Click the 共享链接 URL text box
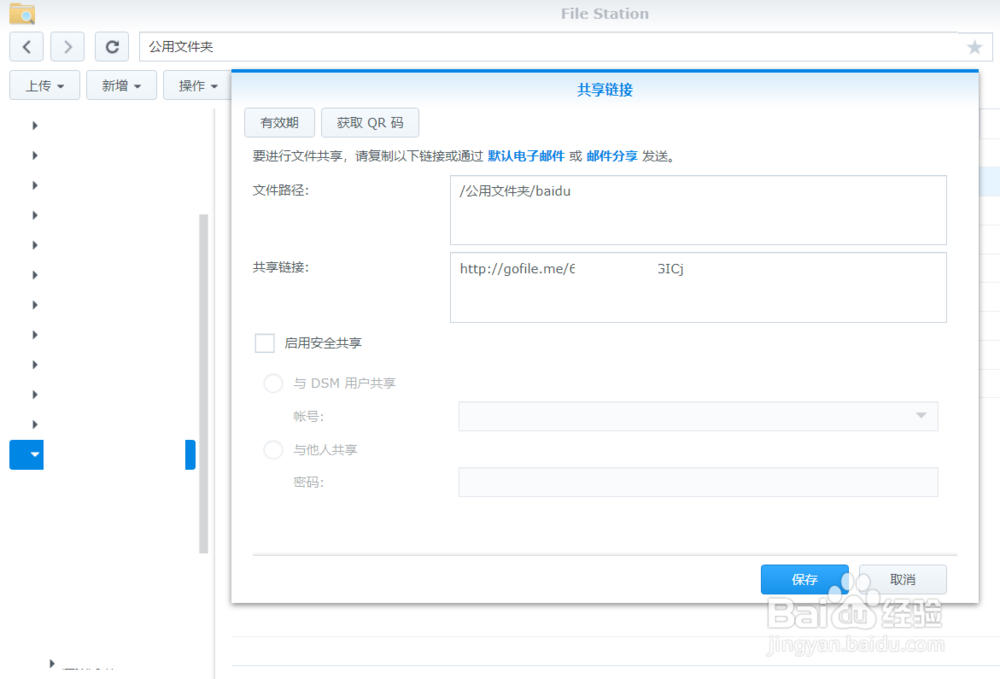 tap(698, 288)
